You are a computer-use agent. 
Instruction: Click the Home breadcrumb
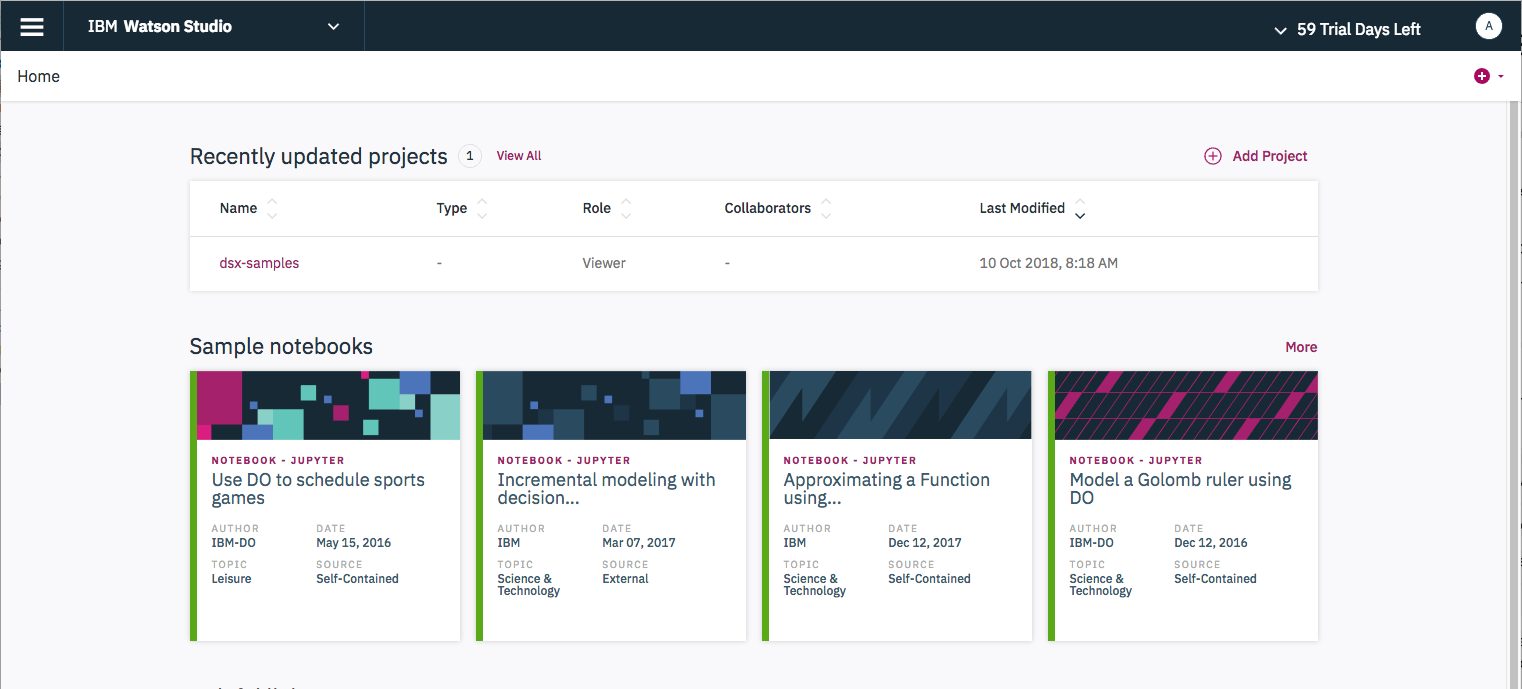click(x=38, y=76)
